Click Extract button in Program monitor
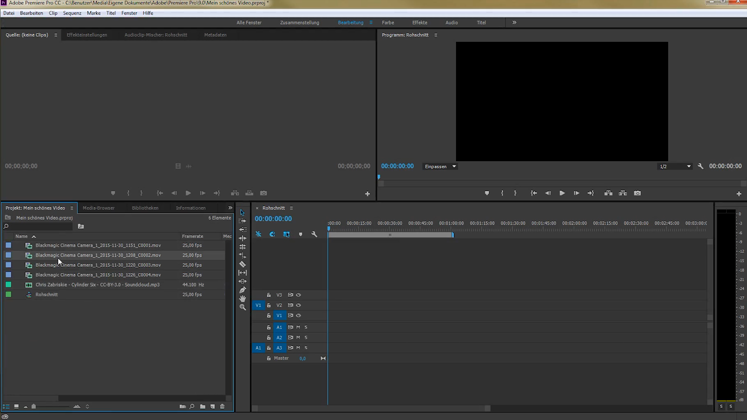The width and height of the screenshot is (747, 420). pyautogui.click(x=623, y=193)
